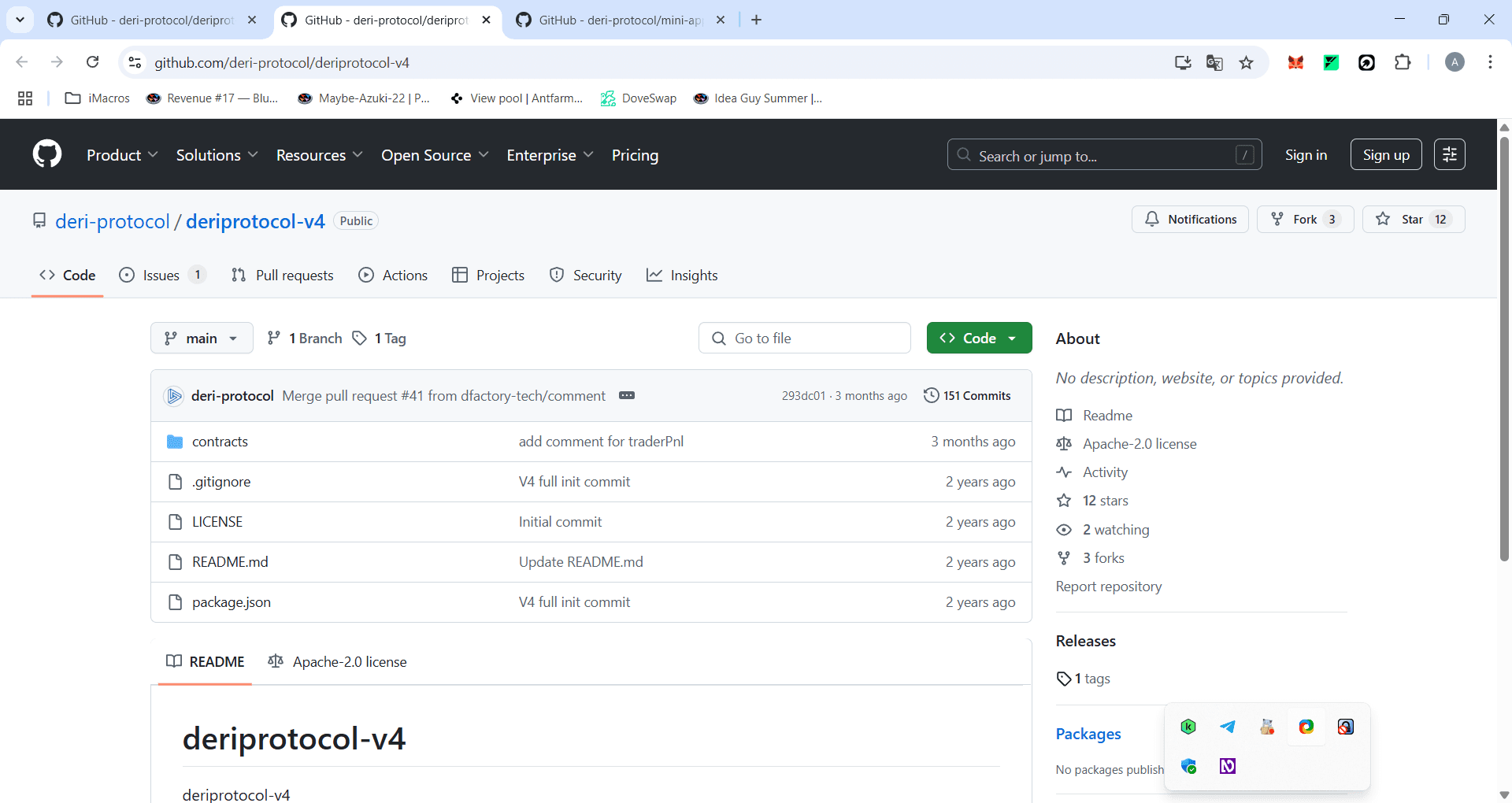
Task: Open the Security tab
Action: tap(586, 275)
